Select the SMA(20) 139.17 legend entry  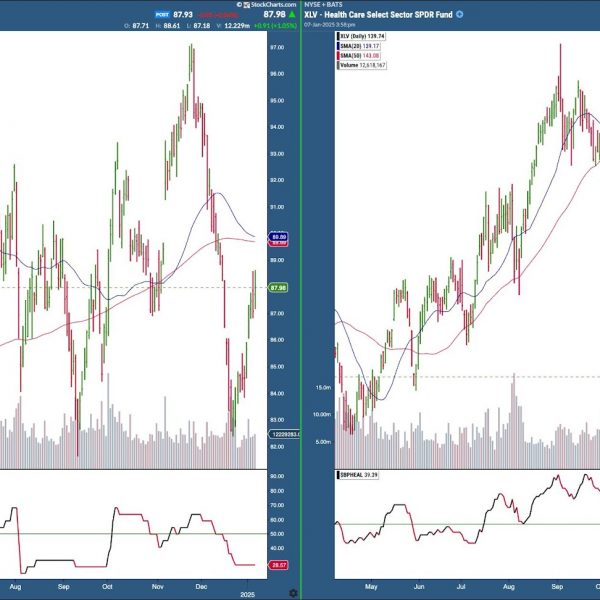pos(359,46)
